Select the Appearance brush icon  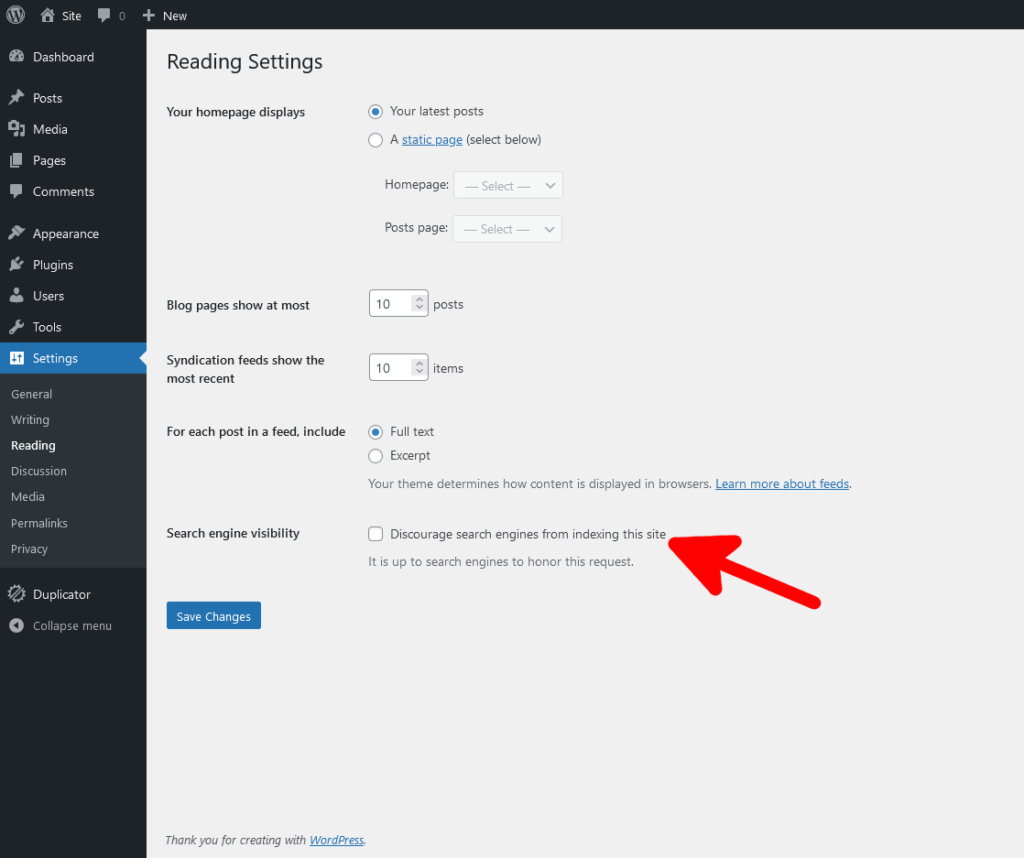tap(17, 233)
